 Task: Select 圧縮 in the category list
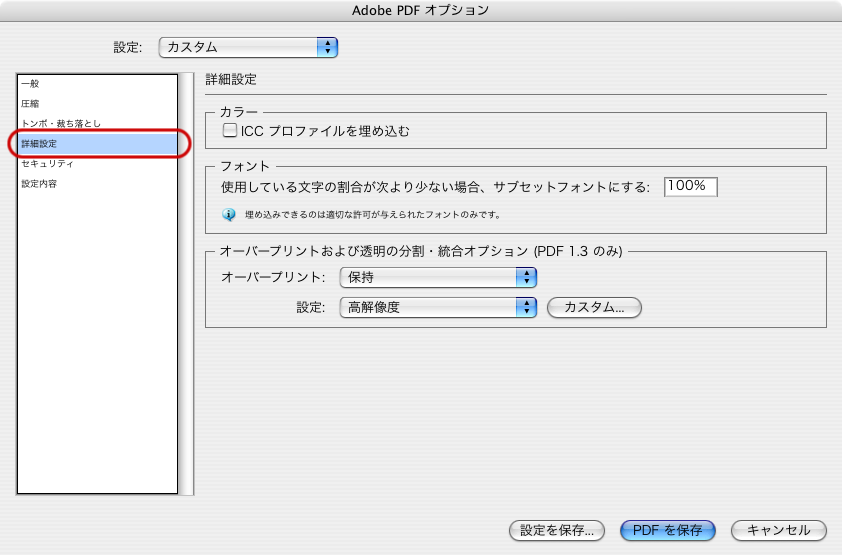[x=98, y=104]
